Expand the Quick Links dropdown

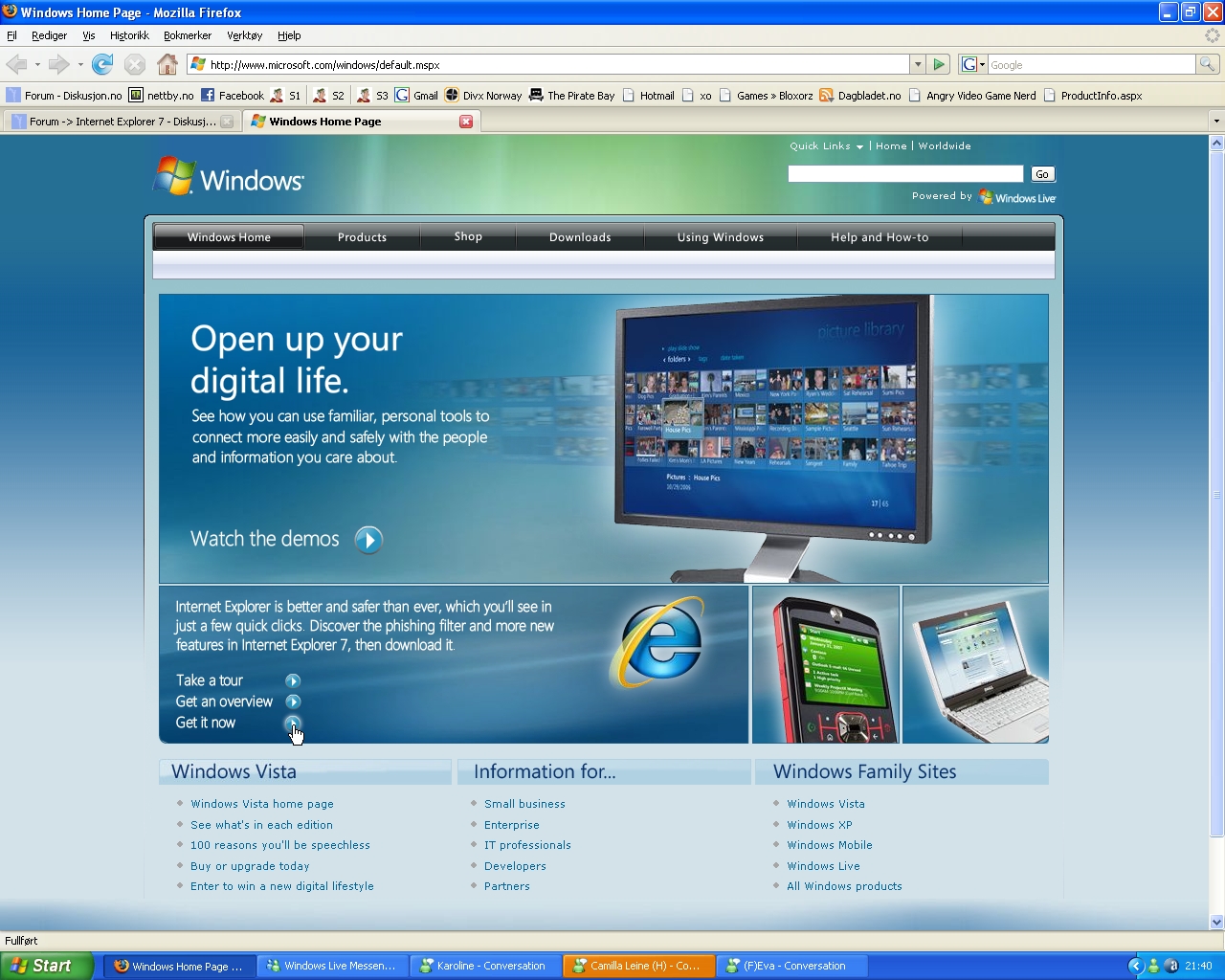827,146
